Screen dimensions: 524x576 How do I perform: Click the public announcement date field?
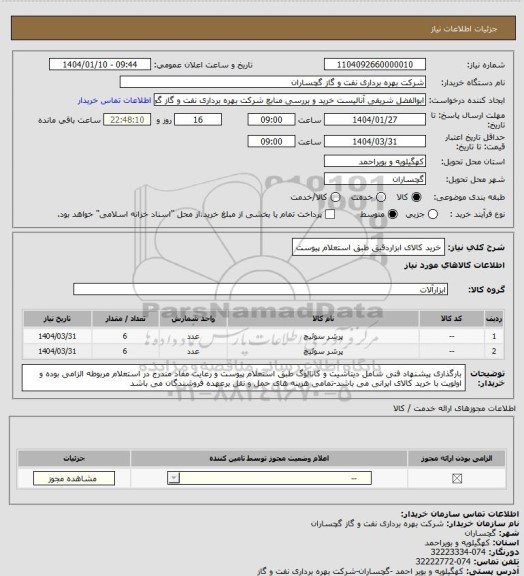100,65
